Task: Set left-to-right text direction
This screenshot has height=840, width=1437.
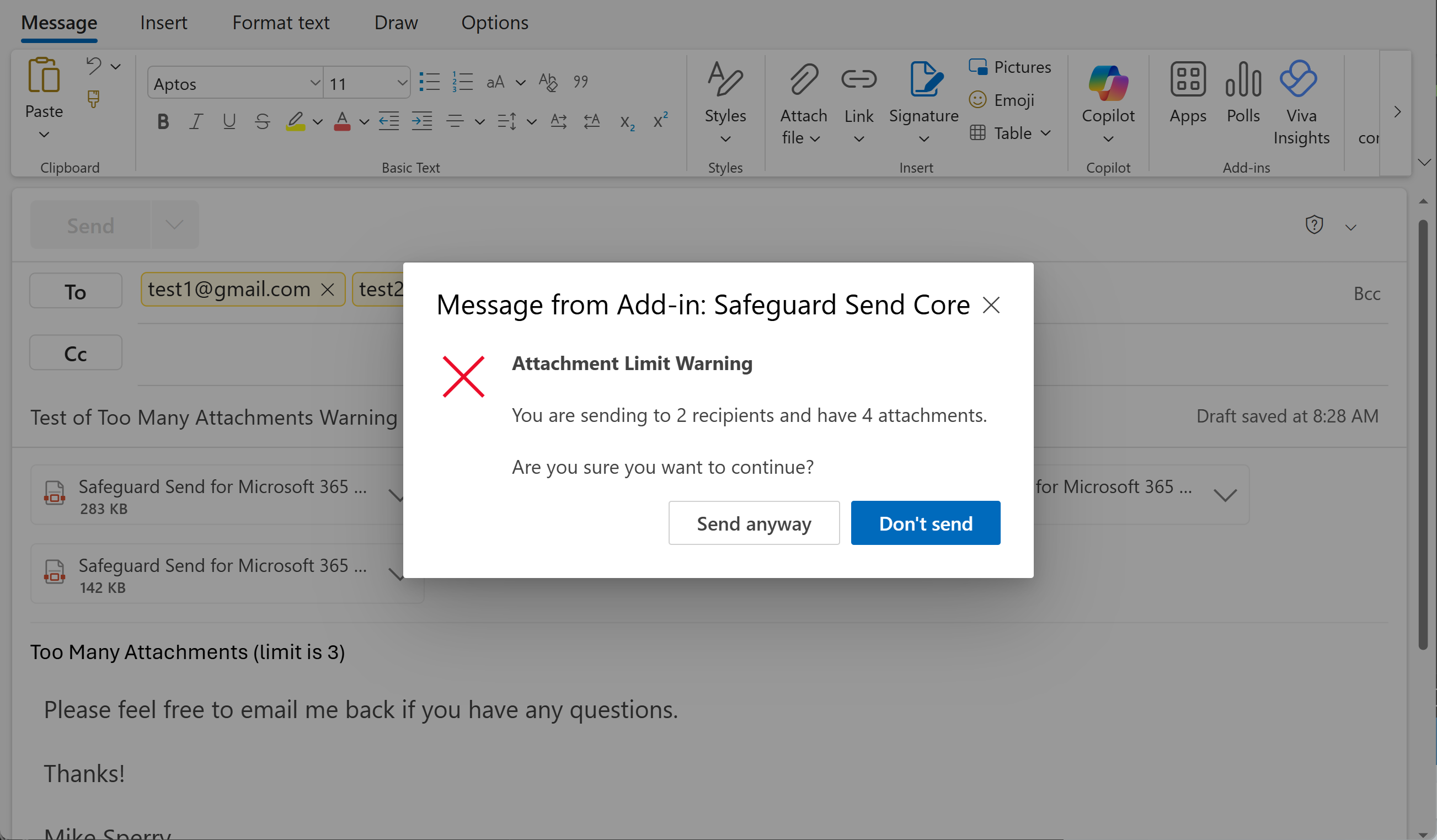Action: pos(559,121)
